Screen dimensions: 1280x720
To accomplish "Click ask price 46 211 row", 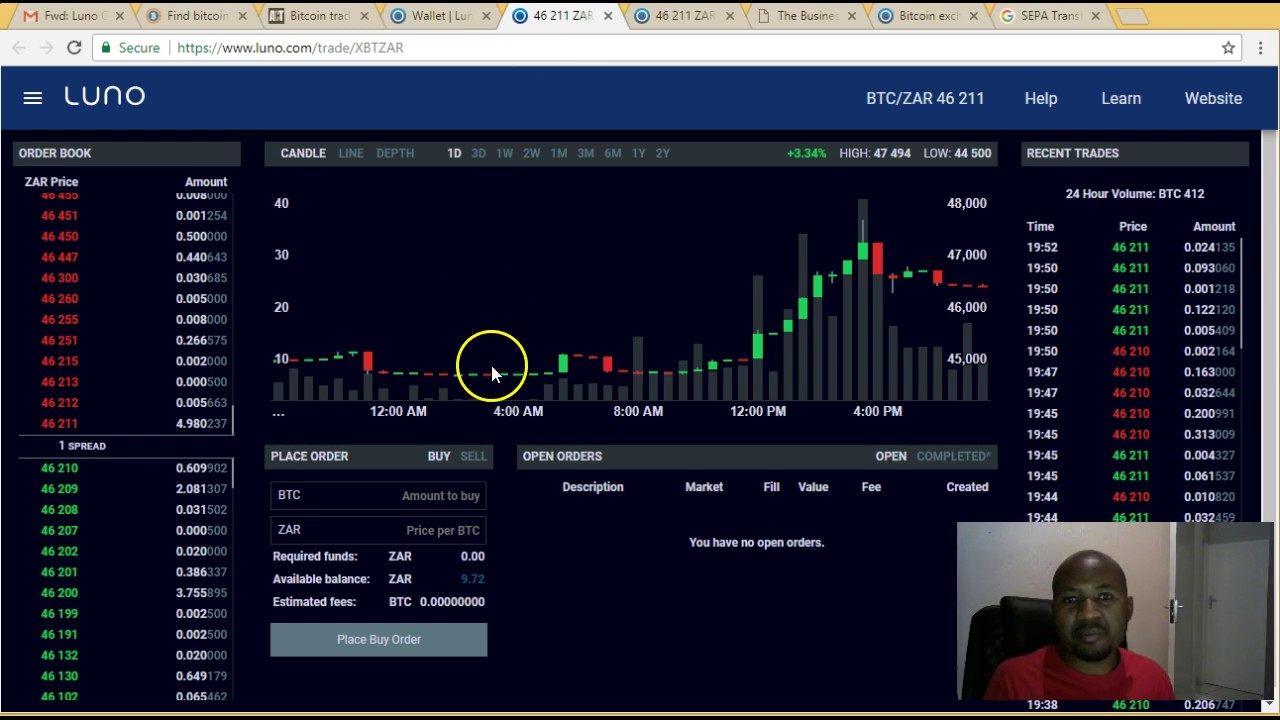I will [126, 423].
